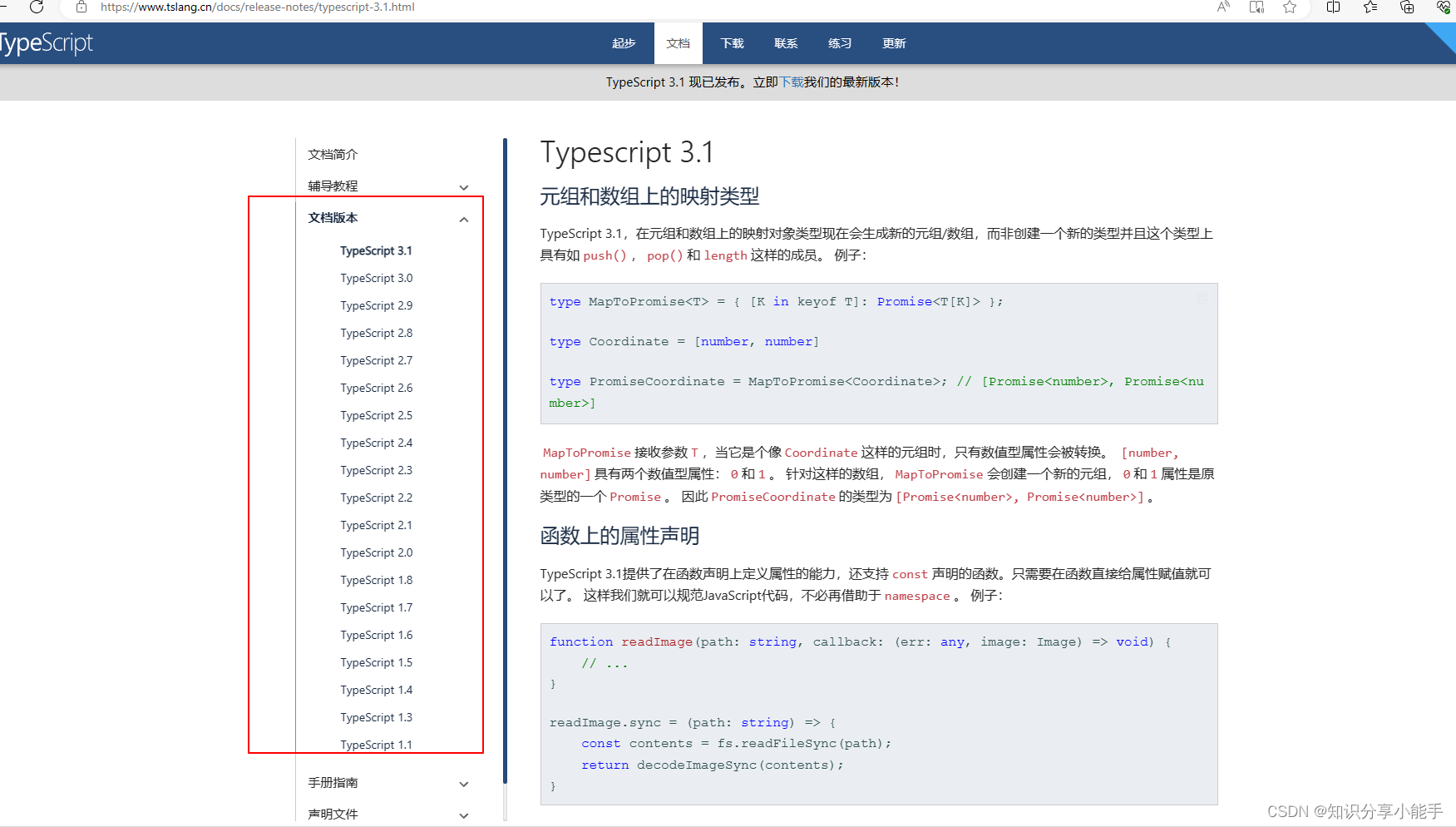Open split screen view
This screenshot has width=1456, height=827.
[1333, 7]
